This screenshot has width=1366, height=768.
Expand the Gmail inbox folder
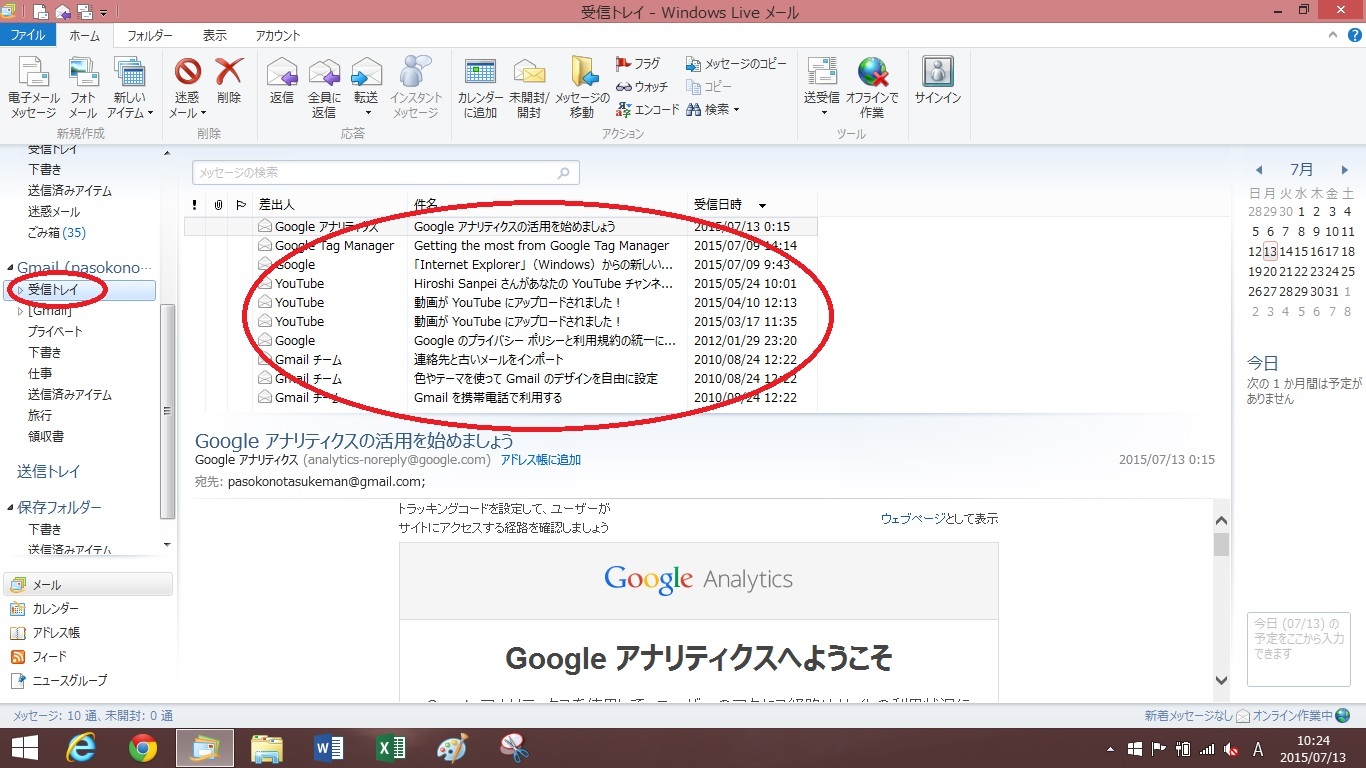20,290
